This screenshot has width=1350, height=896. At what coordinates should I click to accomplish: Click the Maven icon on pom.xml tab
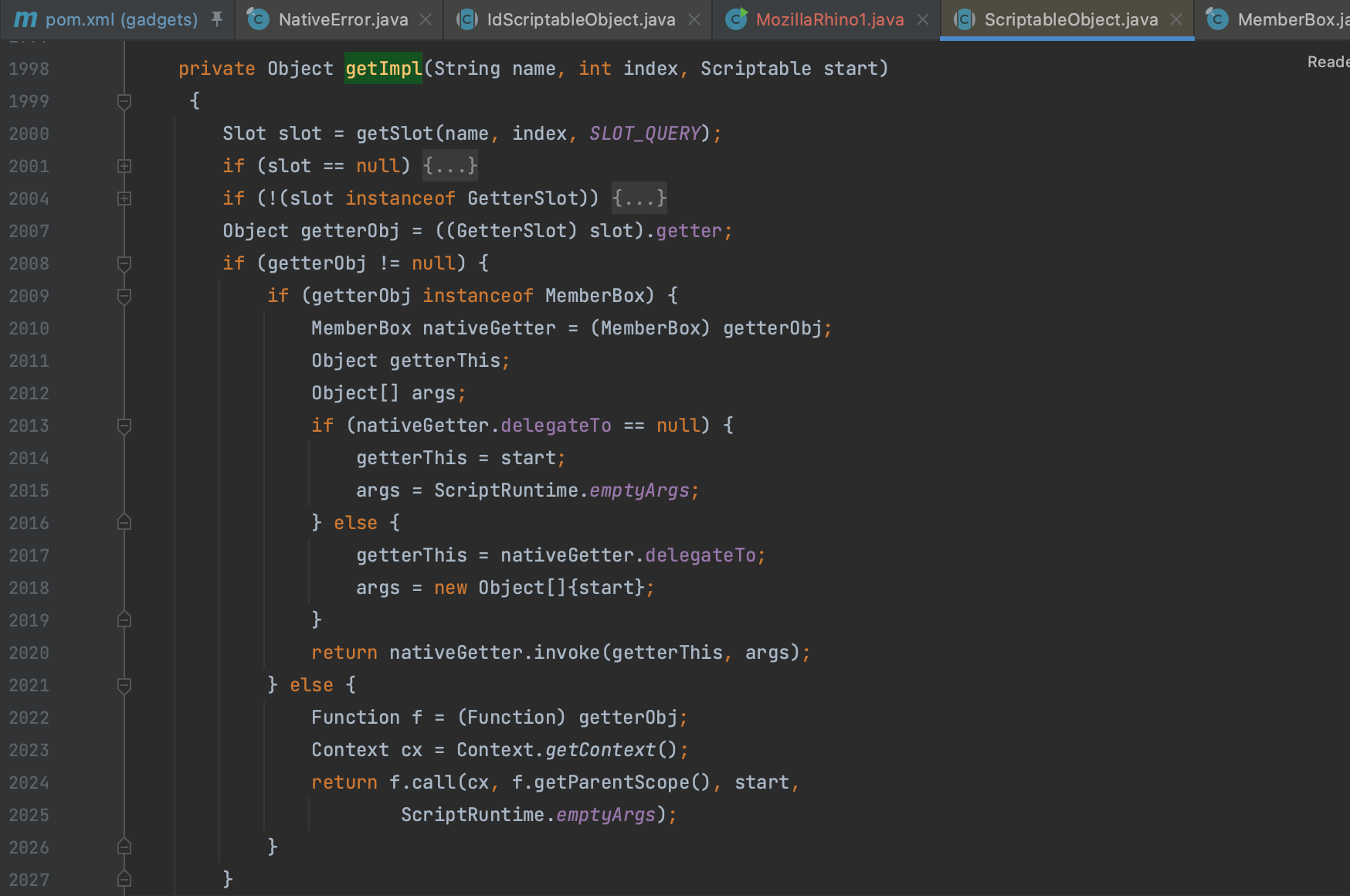(x=25, y=19)
